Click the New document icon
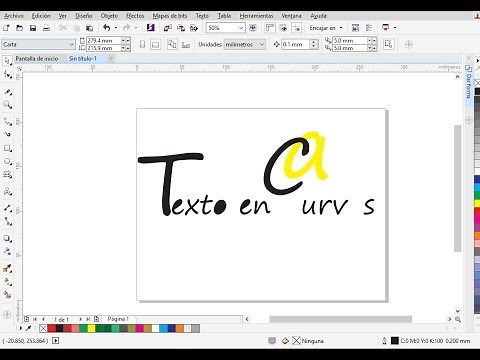Screen dimensions: 480x360 pyautogui.click(x=6, y=28)
